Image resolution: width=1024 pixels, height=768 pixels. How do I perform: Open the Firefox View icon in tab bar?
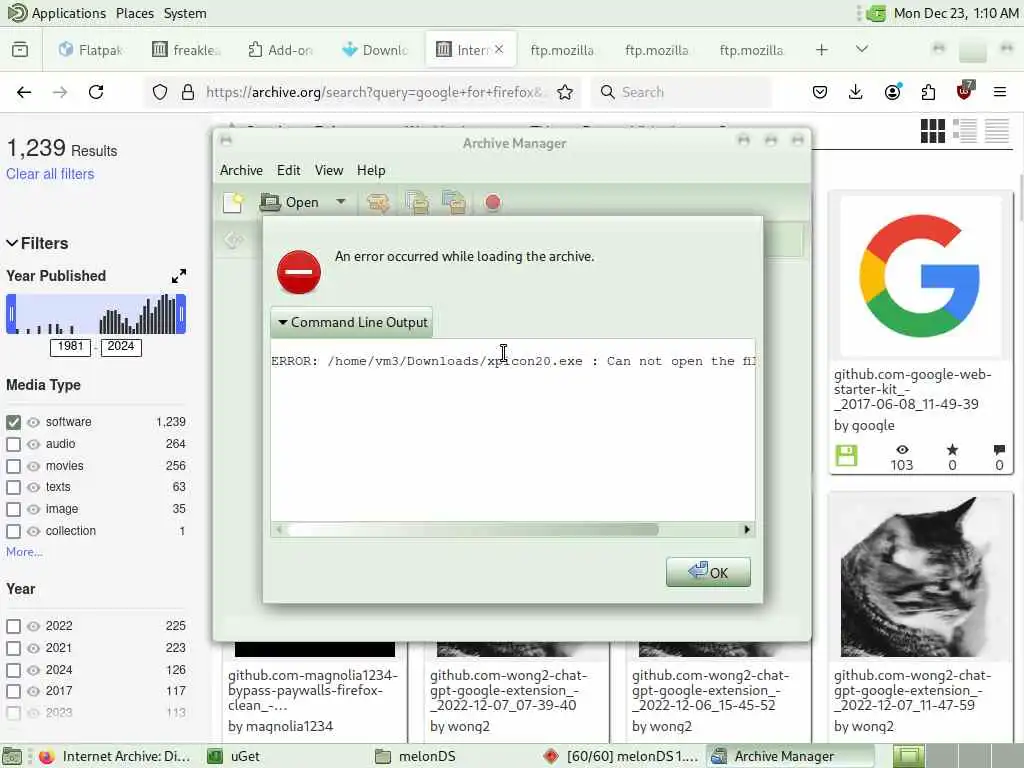pos(20,50)
